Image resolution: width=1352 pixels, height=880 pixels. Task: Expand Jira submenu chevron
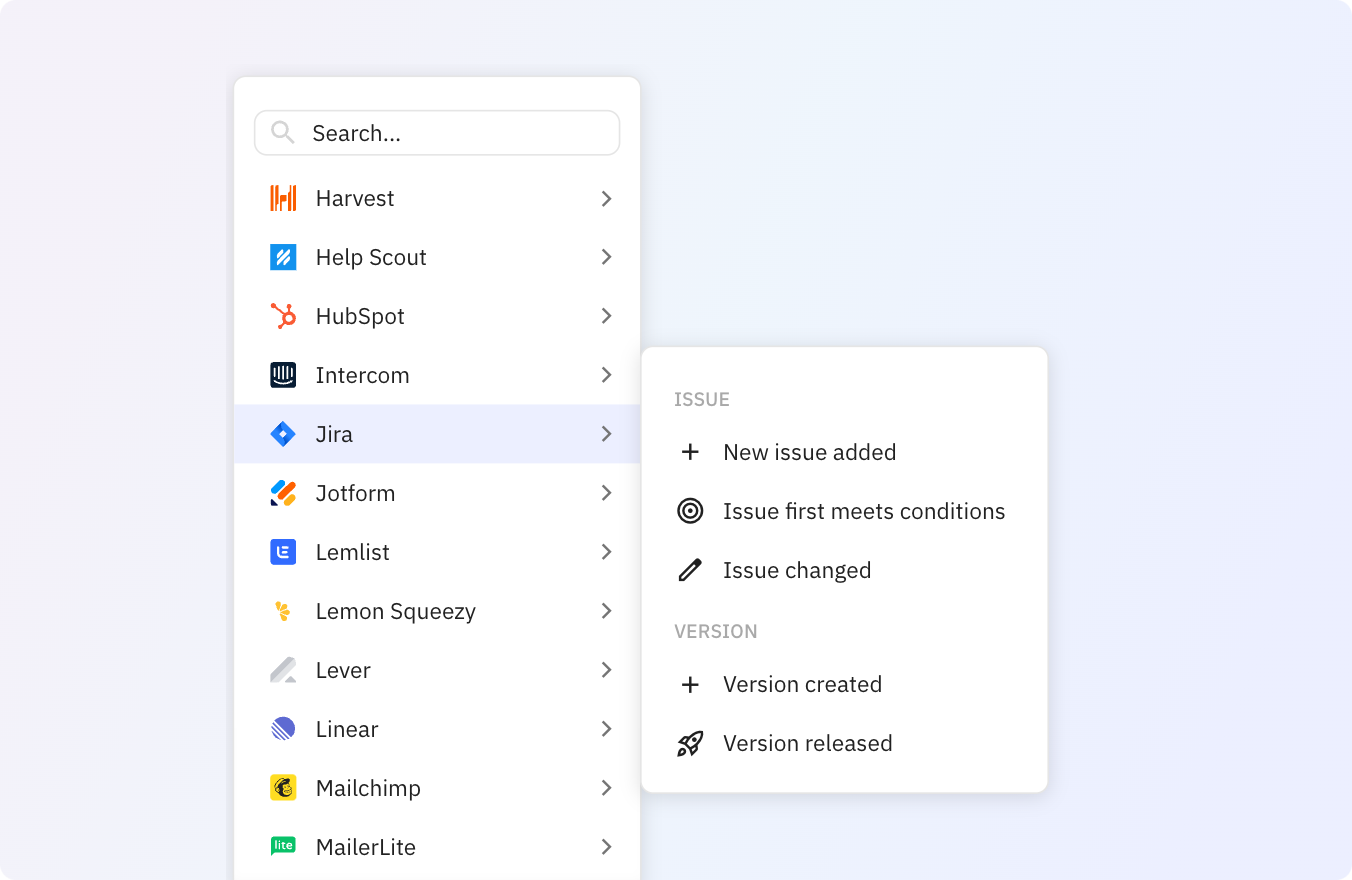click(606, 434)
